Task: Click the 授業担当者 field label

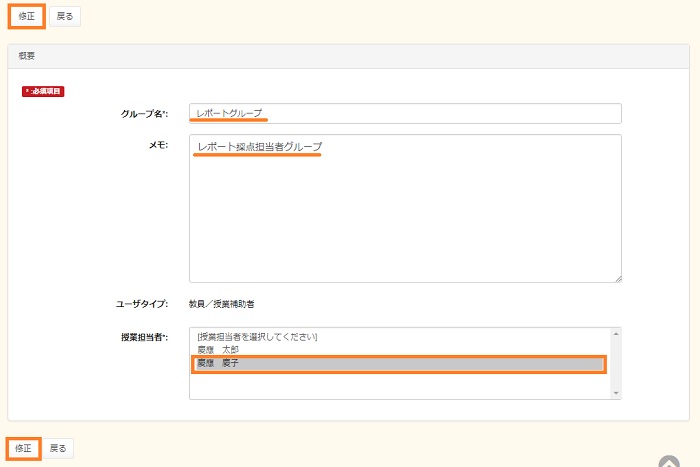Action: point(144,338)
